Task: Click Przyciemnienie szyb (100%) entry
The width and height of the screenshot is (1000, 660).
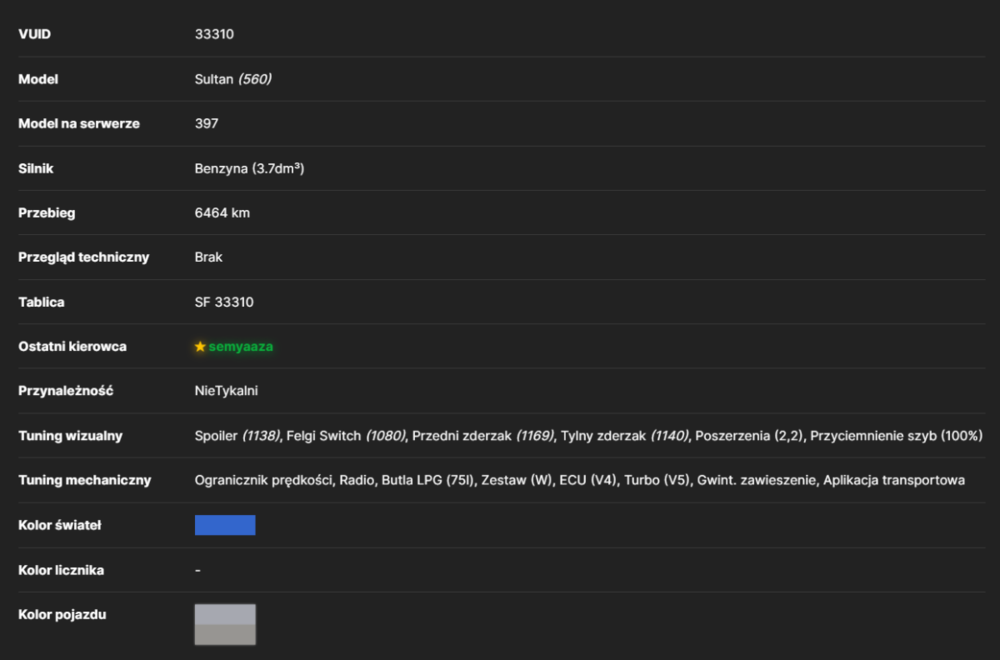Action: [x=897, y=436]
